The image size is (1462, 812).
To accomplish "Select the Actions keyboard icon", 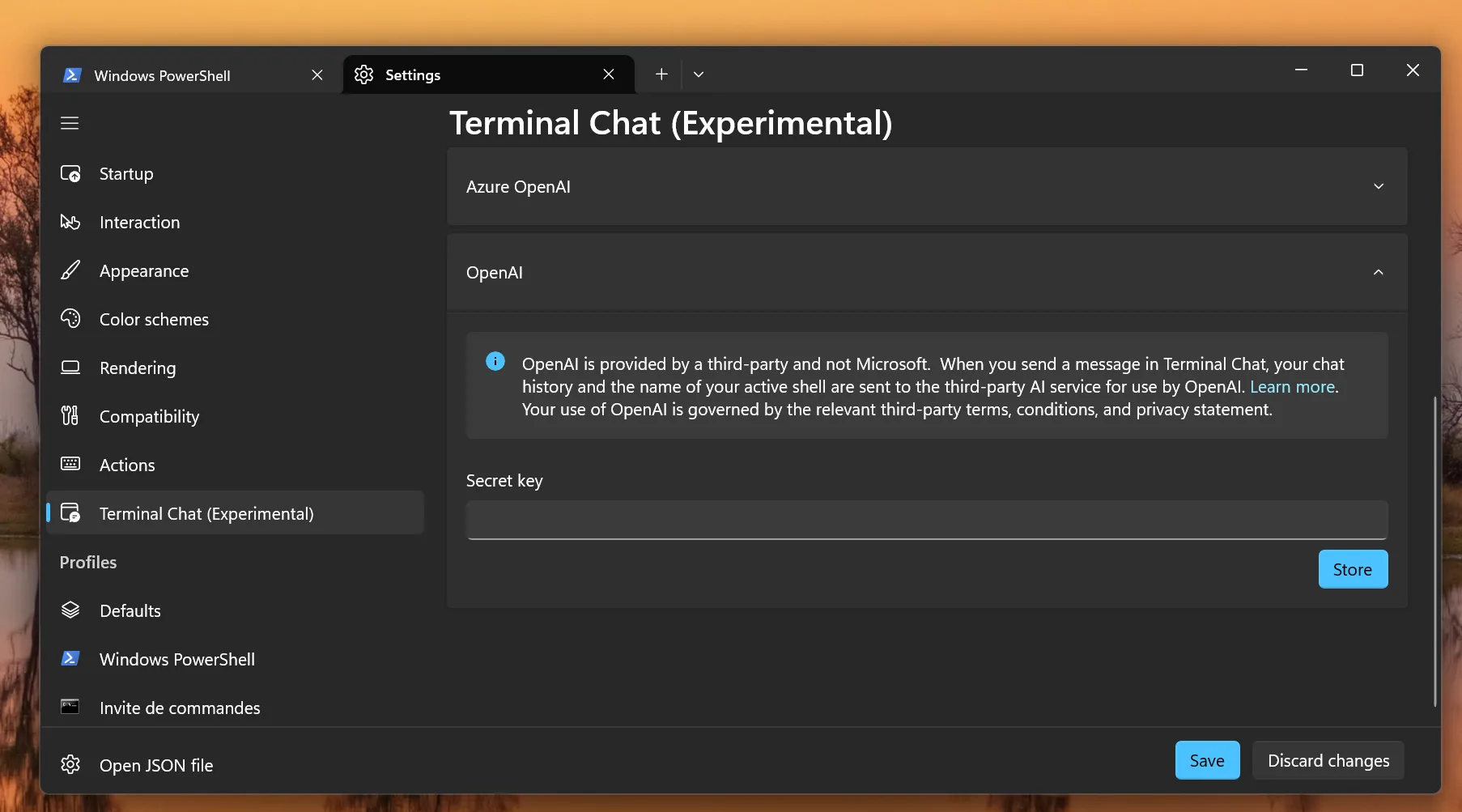I will click(70, 464).
